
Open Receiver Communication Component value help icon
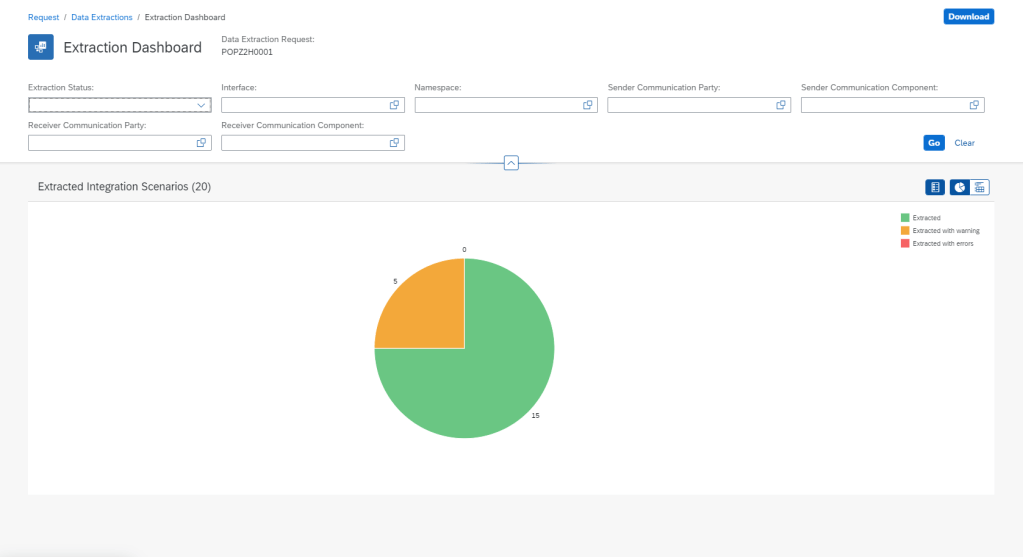[x=394, y=143]
